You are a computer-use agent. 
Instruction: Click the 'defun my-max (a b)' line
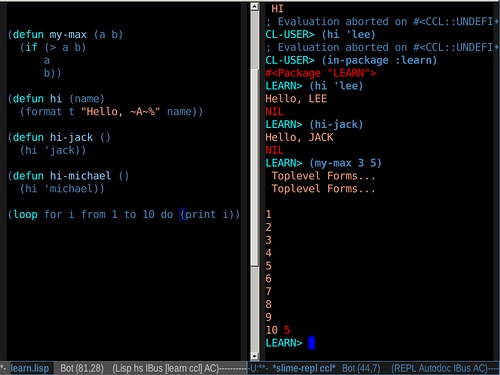[x=65, y=34]
